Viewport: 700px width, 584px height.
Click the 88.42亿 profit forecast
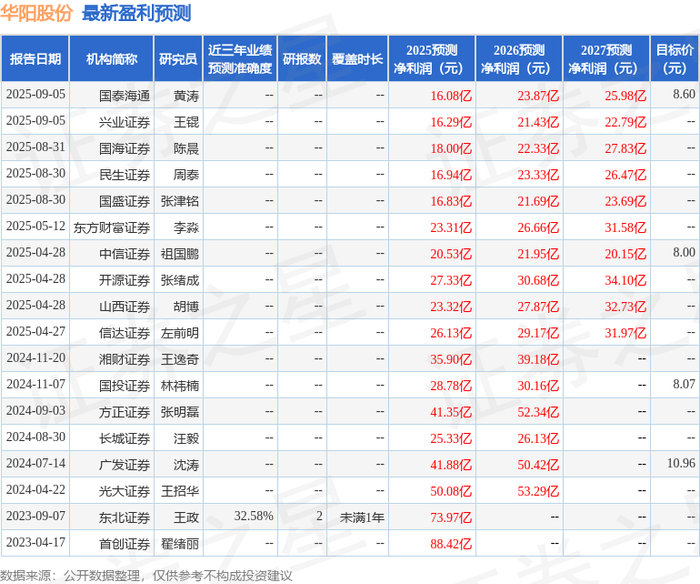click(x=451, y=543)
